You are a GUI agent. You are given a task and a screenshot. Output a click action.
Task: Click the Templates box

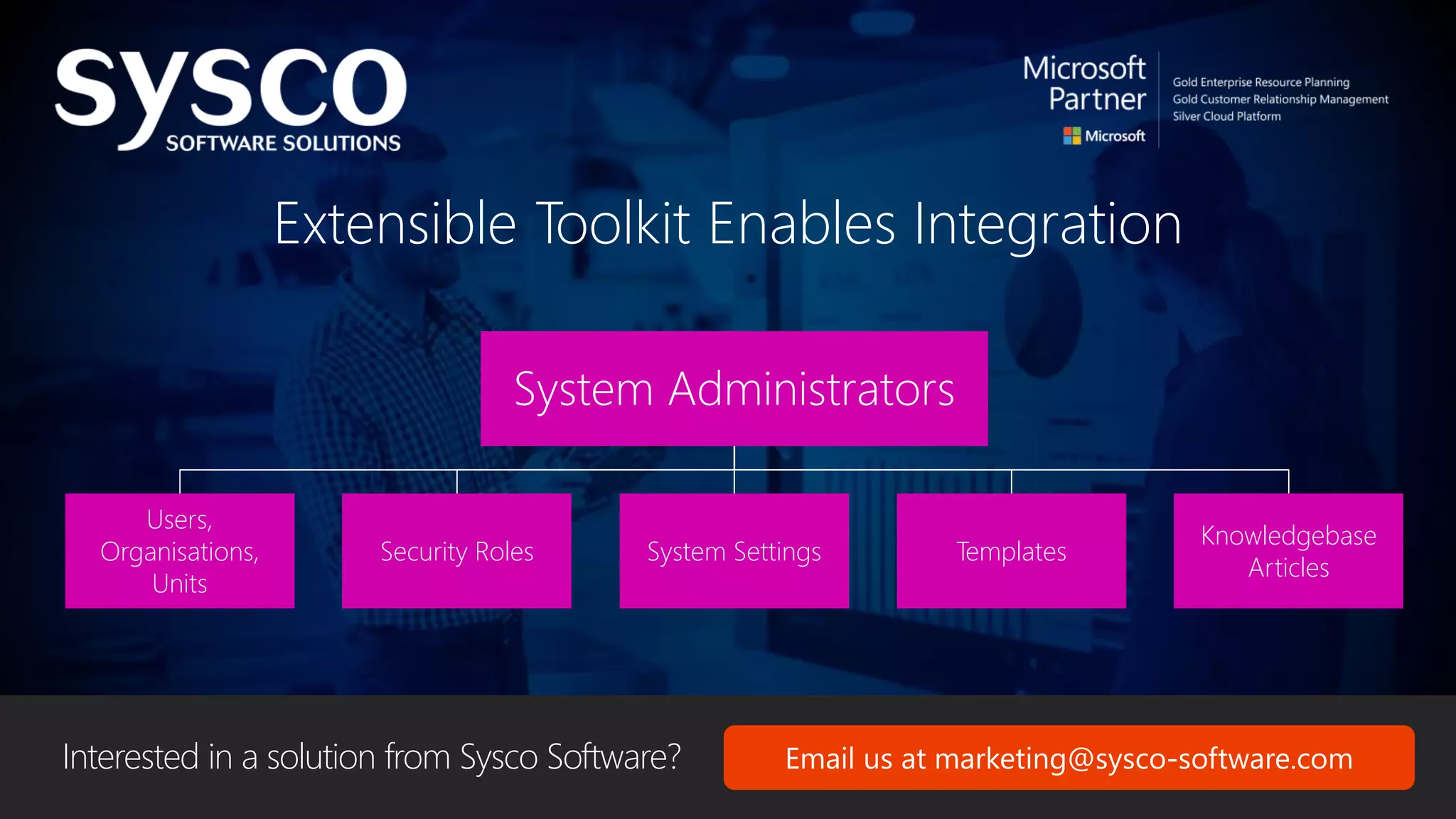(x=1011, y=551)
